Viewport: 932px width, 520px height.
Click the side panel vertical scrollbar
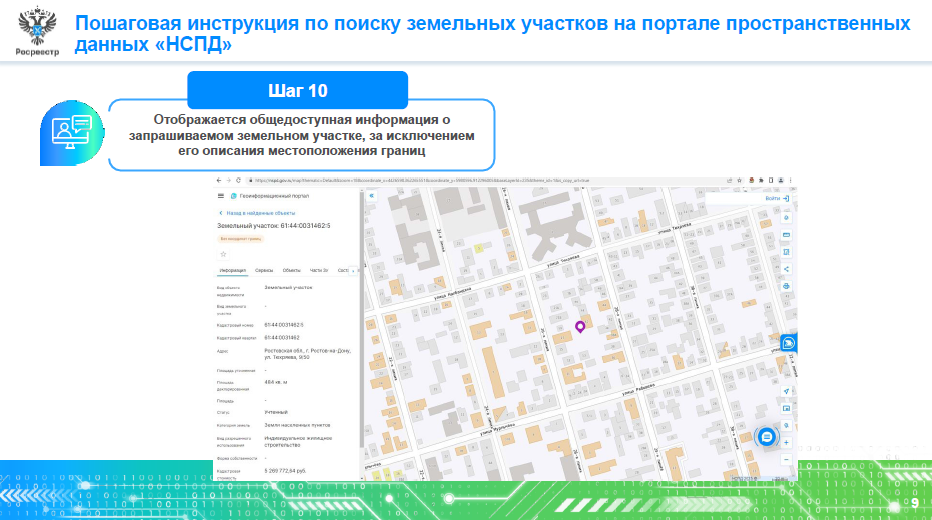click(x=361, y=319)
